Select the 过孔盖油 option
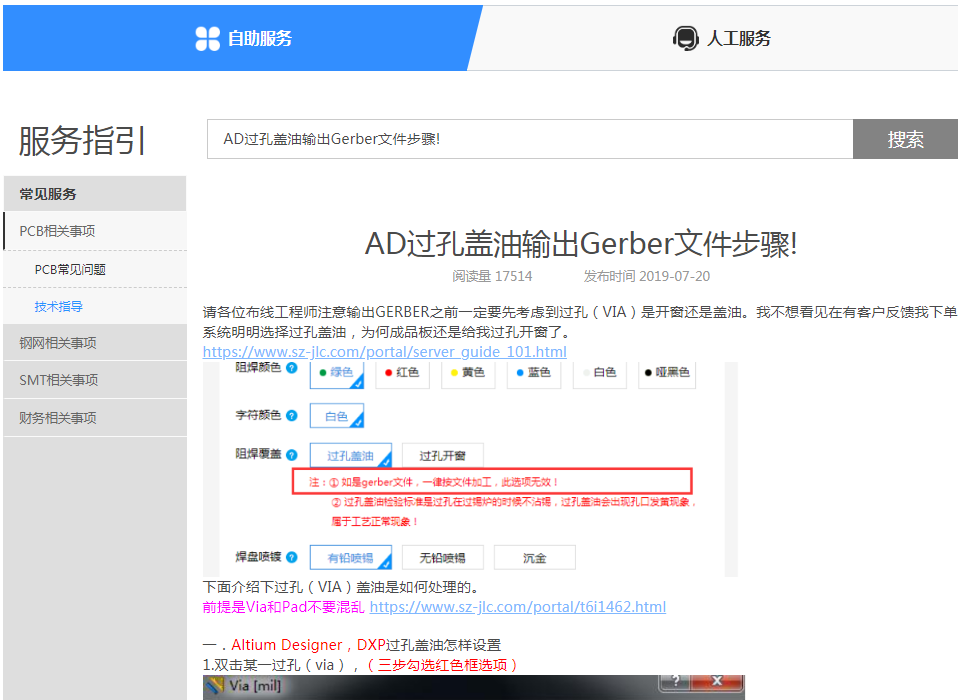Image resolution: width=958 pixels, height=700 pixels. (x=349, y=456)
